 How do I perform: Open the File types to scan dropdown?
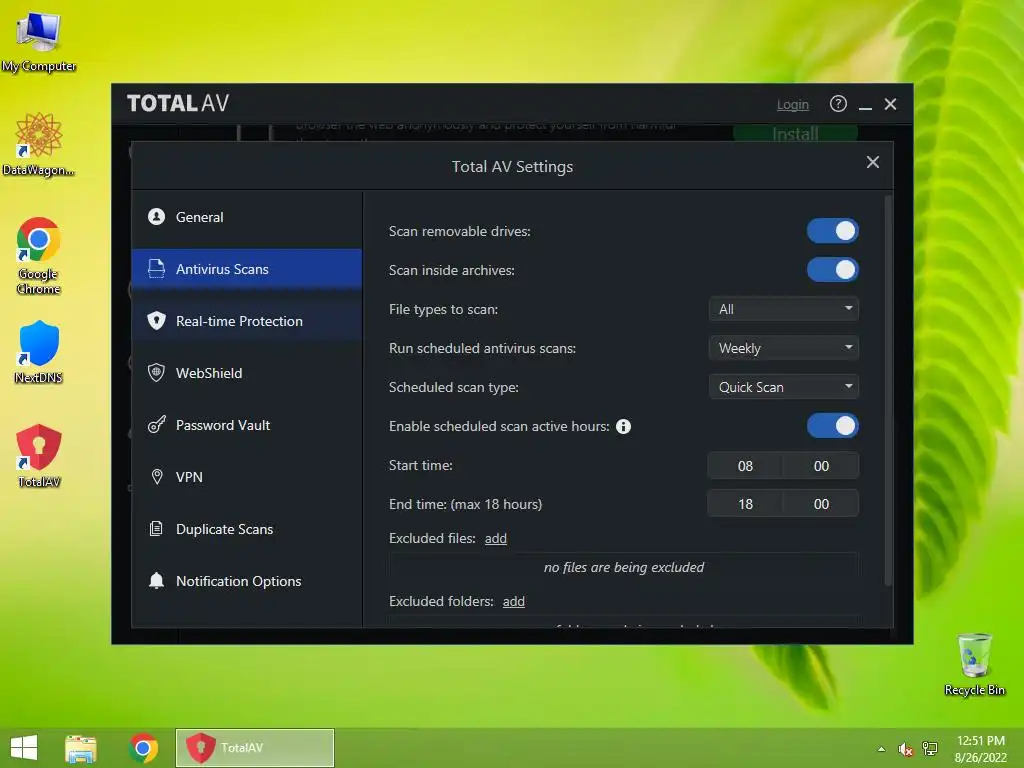tap(784, 309)
